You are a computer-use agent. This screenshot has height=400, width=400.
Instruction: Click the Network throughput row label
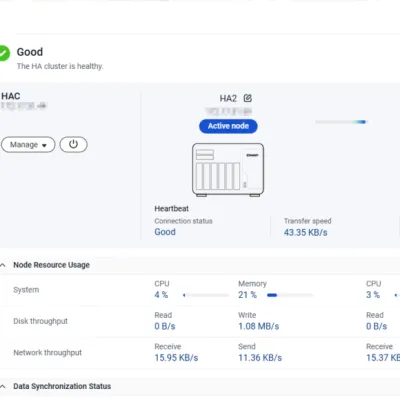tap(47, 352)
